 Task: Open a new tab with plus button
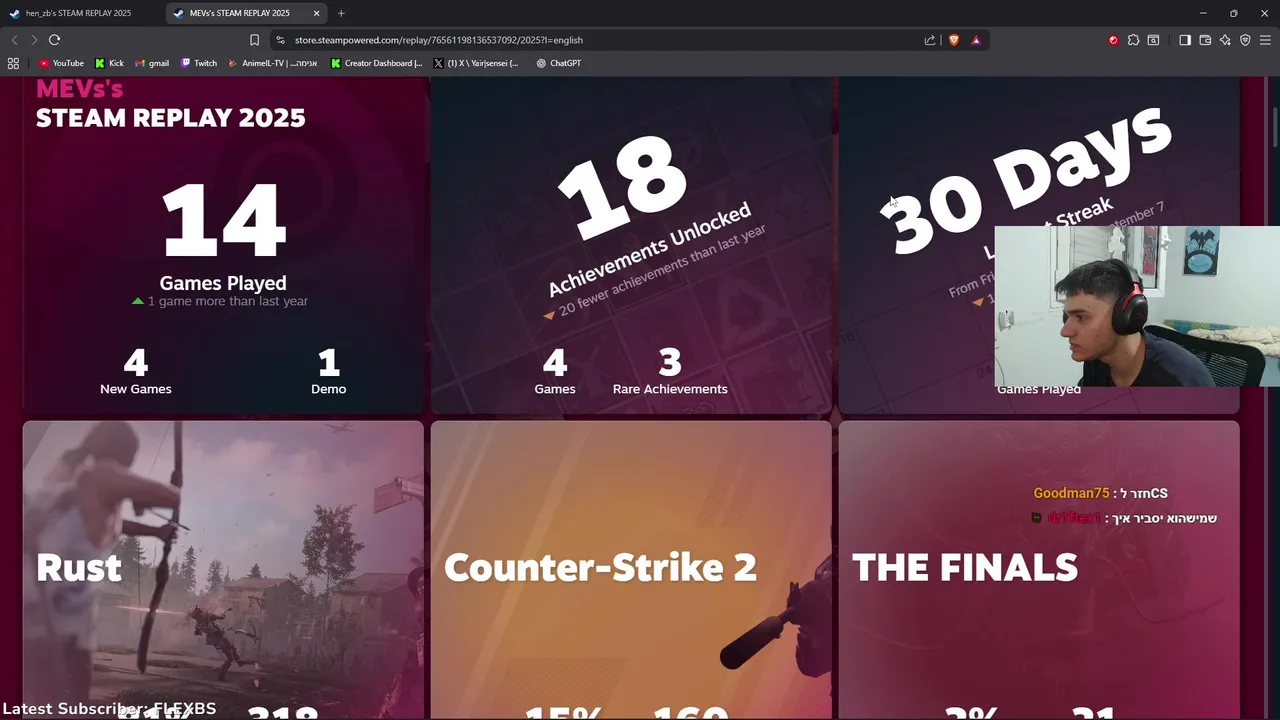[x=341, y=13]
